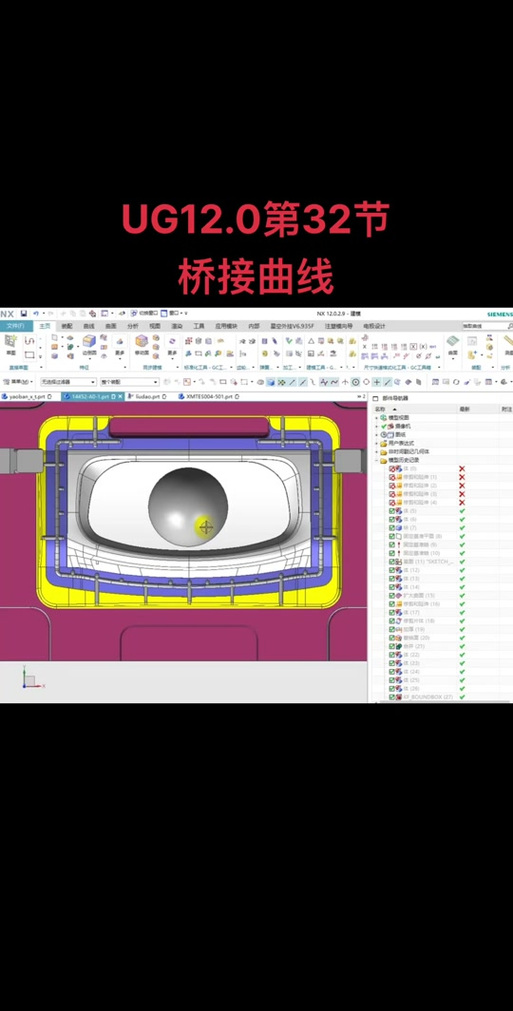This screenshot has width=513, height=1011.
Task: Click the Undo arrow icon
Action: tap(35, 313)
